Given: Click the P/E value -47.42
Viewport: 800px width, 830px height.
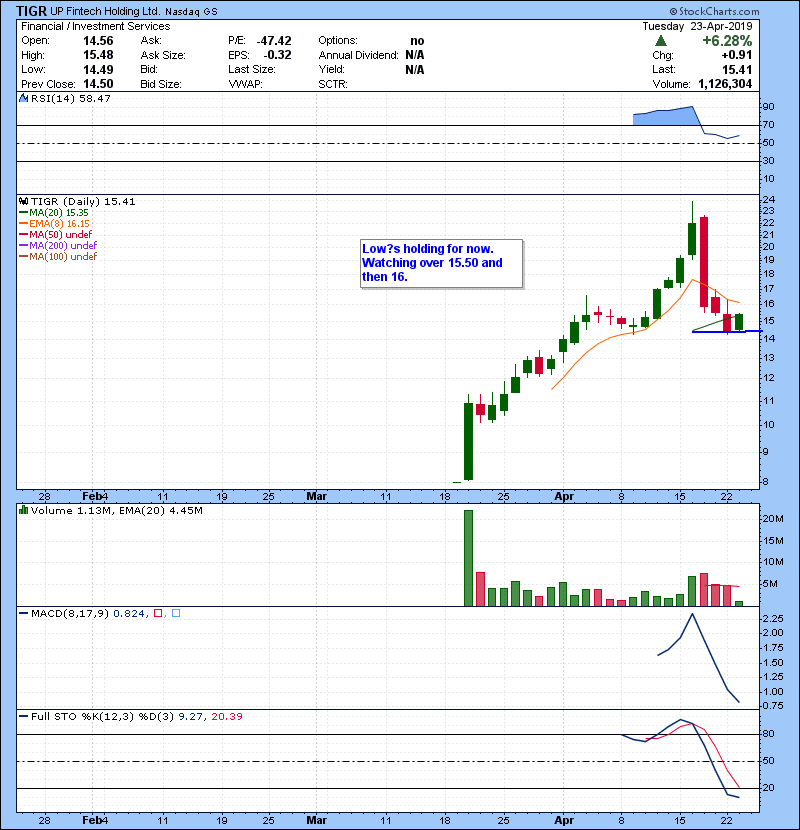Looking at the screenshot, I should coord(274,41).
